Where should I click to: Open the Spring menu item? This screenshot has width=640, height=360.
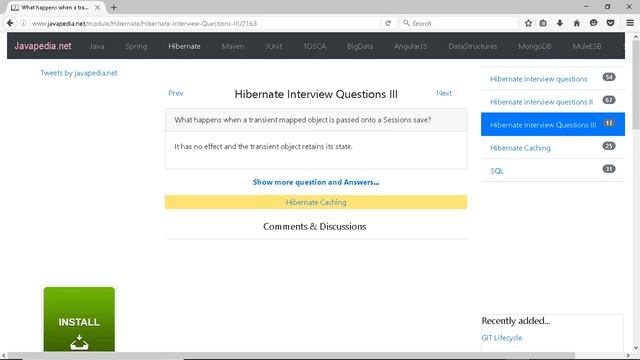tap(136, 46)
